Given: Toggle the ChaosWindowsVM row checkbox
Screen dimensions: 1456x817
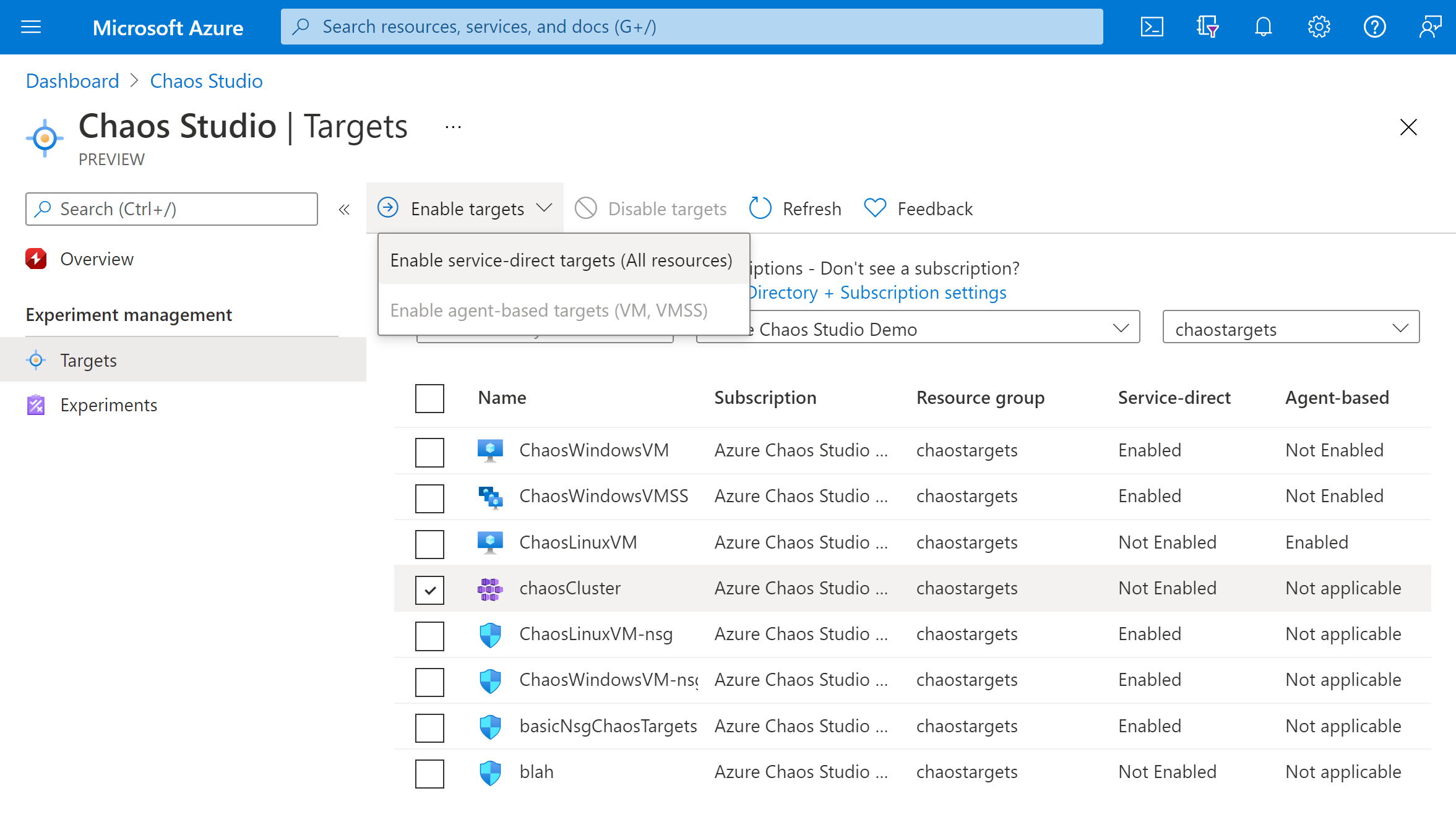Looking at the screenshot, I should (x=430, y=452).
